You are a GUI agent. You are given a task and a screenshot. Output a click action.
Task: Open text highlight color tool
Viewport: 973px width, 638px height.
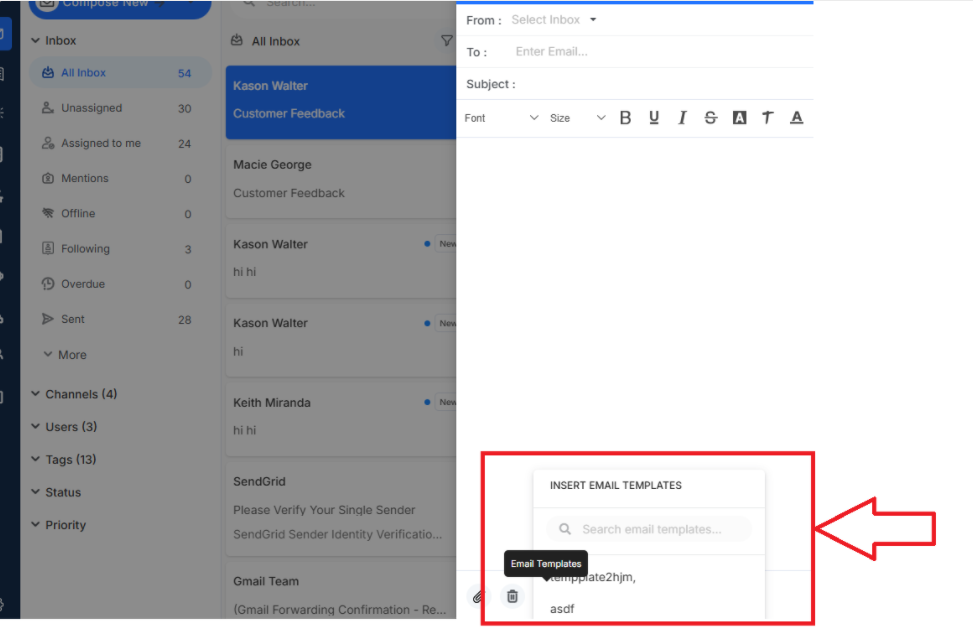coord(739,118)
